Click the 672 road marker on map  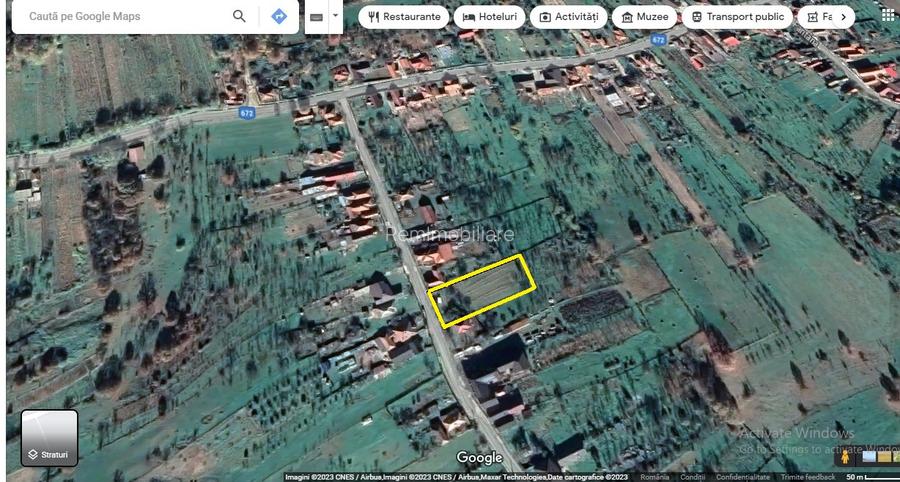[x=246, y=113]
